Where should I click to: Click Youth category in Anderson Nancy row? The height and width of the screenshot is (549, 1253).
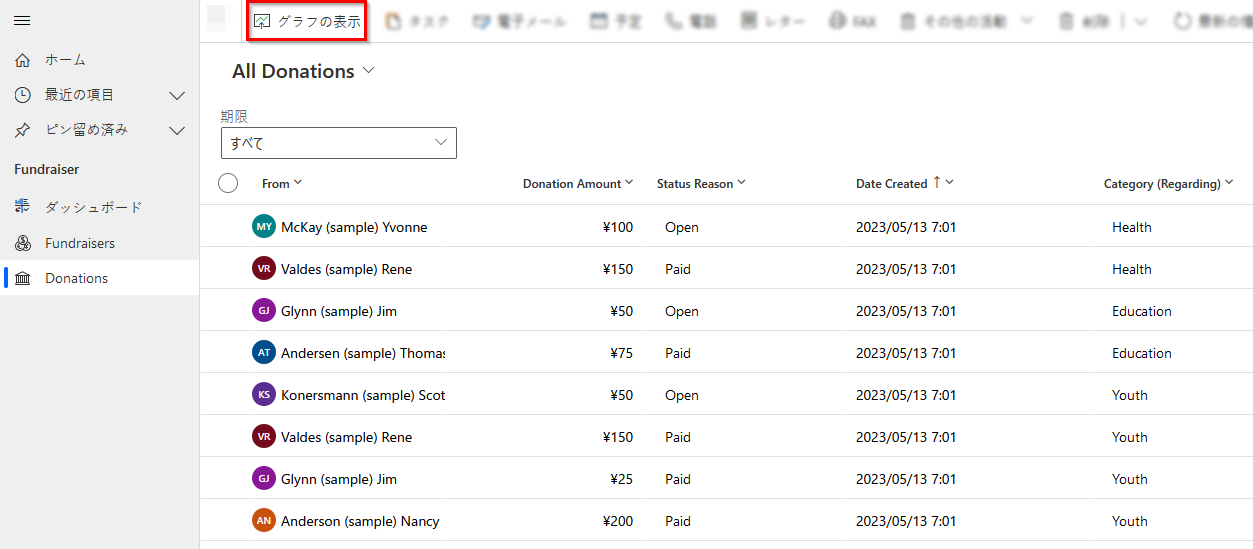pos(1130,521)
